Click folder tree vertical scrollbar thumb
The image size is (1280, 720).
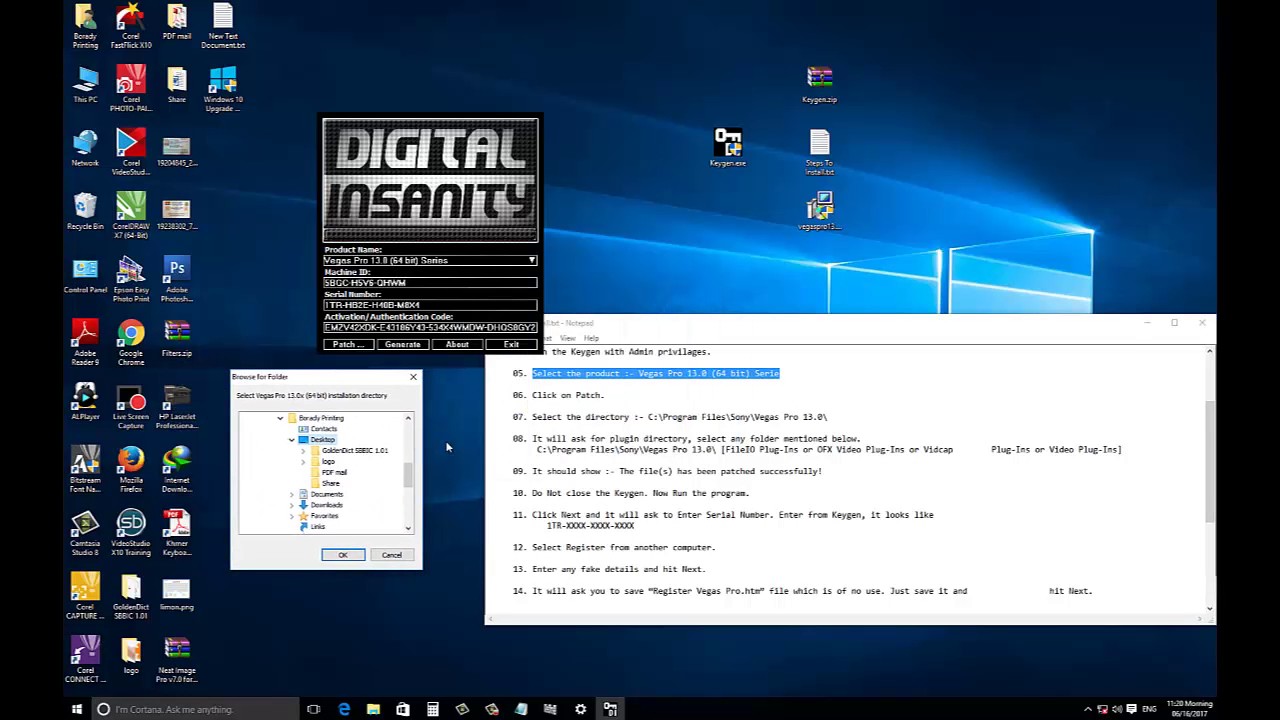[x=408, y=475]
